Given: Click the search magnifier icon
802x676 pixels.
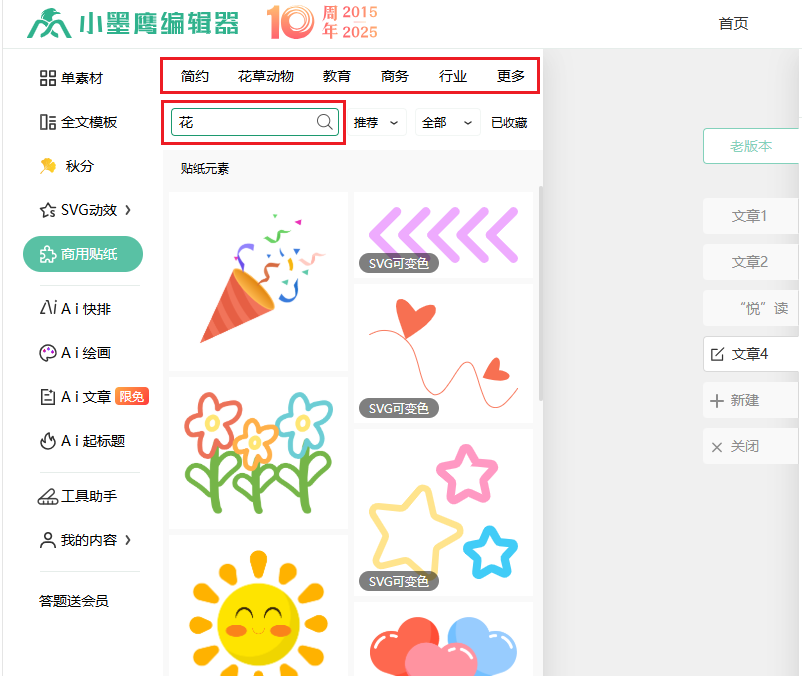Looking at the screenshot, I should click(325, 122).
